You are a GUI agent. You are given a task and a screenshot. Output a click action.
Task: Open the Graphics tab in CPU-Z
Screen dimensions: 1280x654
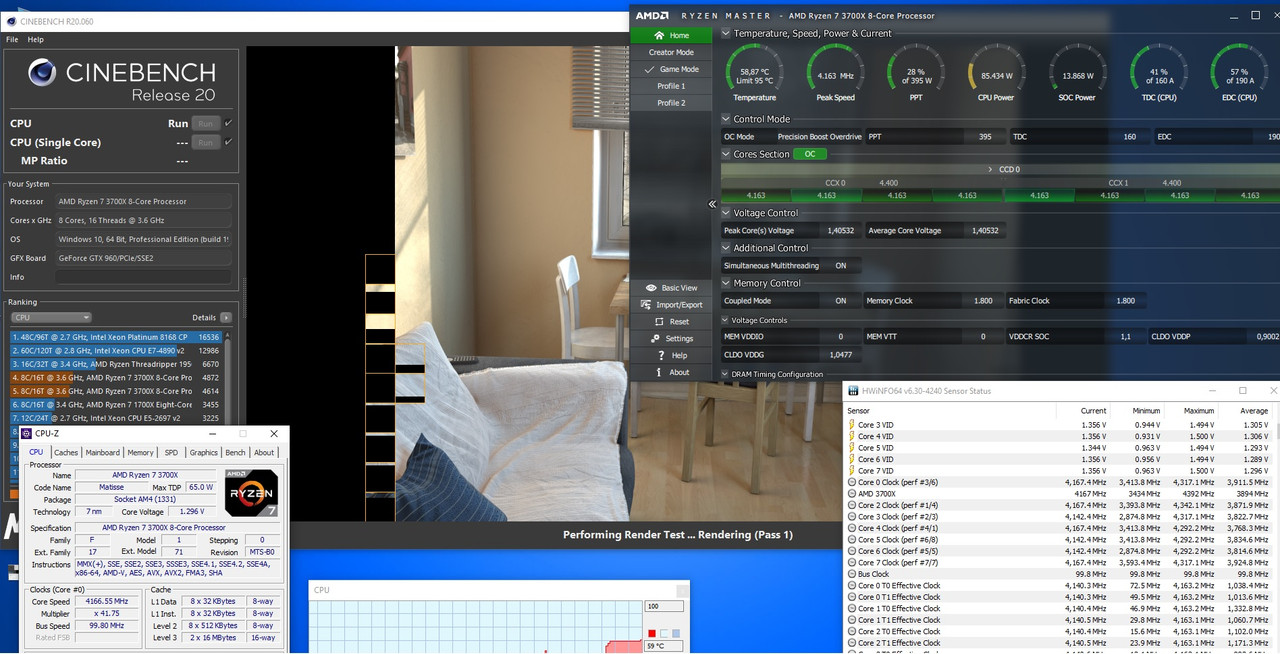coord(204,452)
